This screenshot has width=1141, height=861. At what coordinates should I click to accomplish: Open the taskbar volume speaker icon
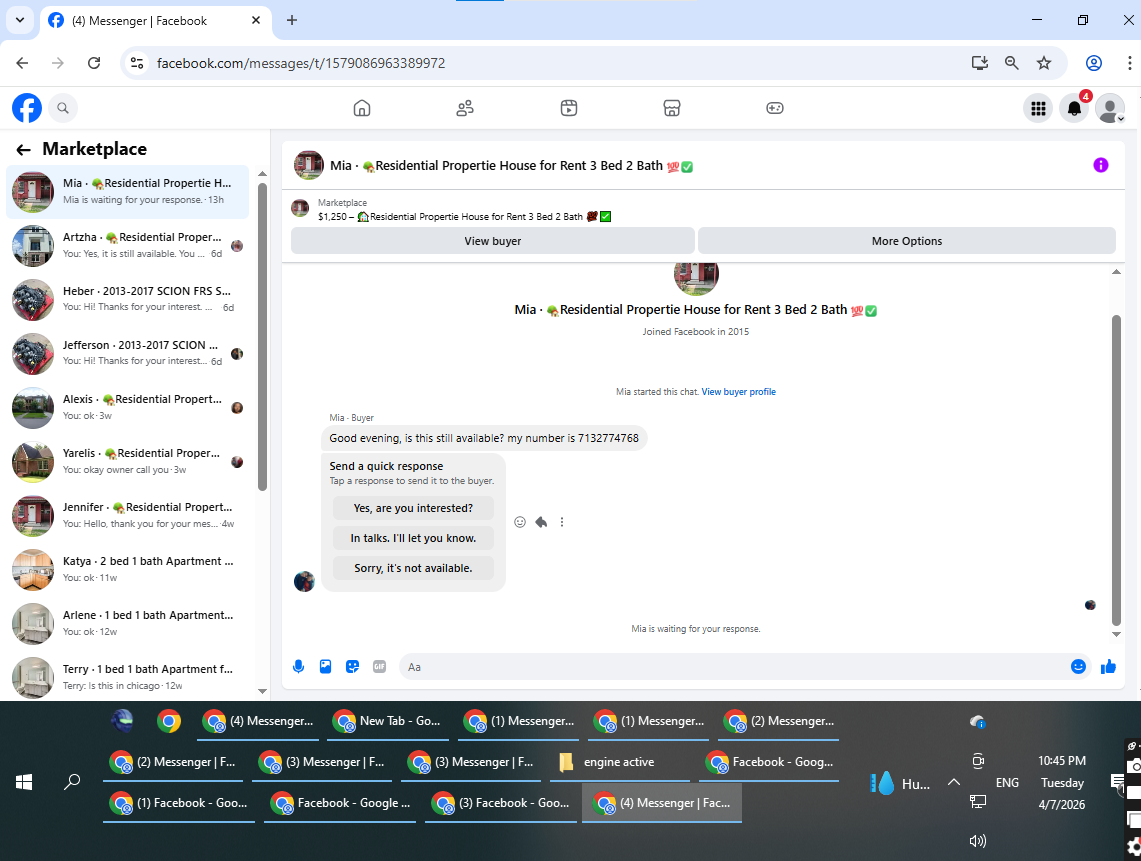978,841
